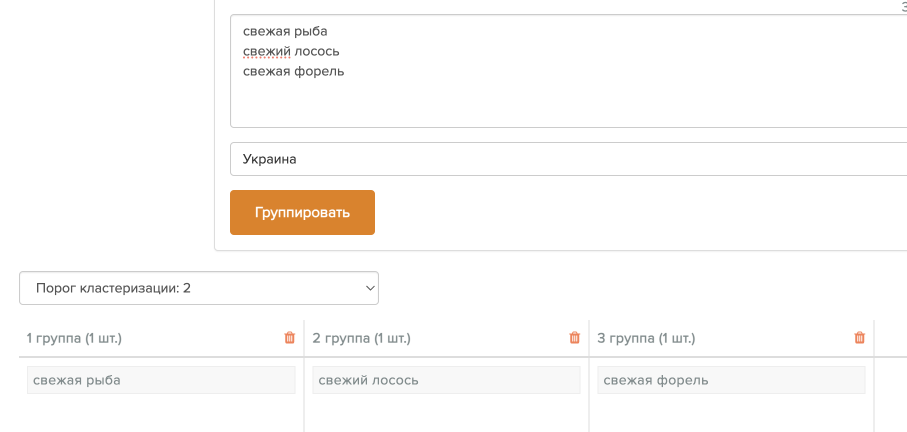
Task: Click empty area below свежая рыба group field
Action: [x=161, y=413]
